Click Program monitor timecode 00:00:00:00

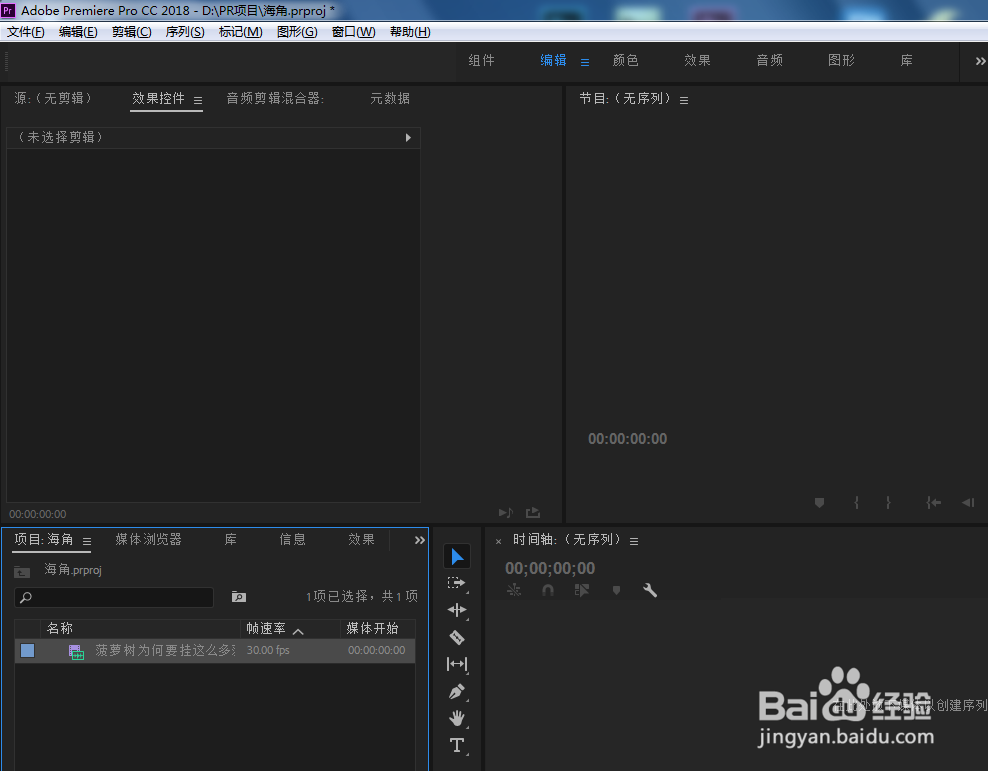click(628, 439)
